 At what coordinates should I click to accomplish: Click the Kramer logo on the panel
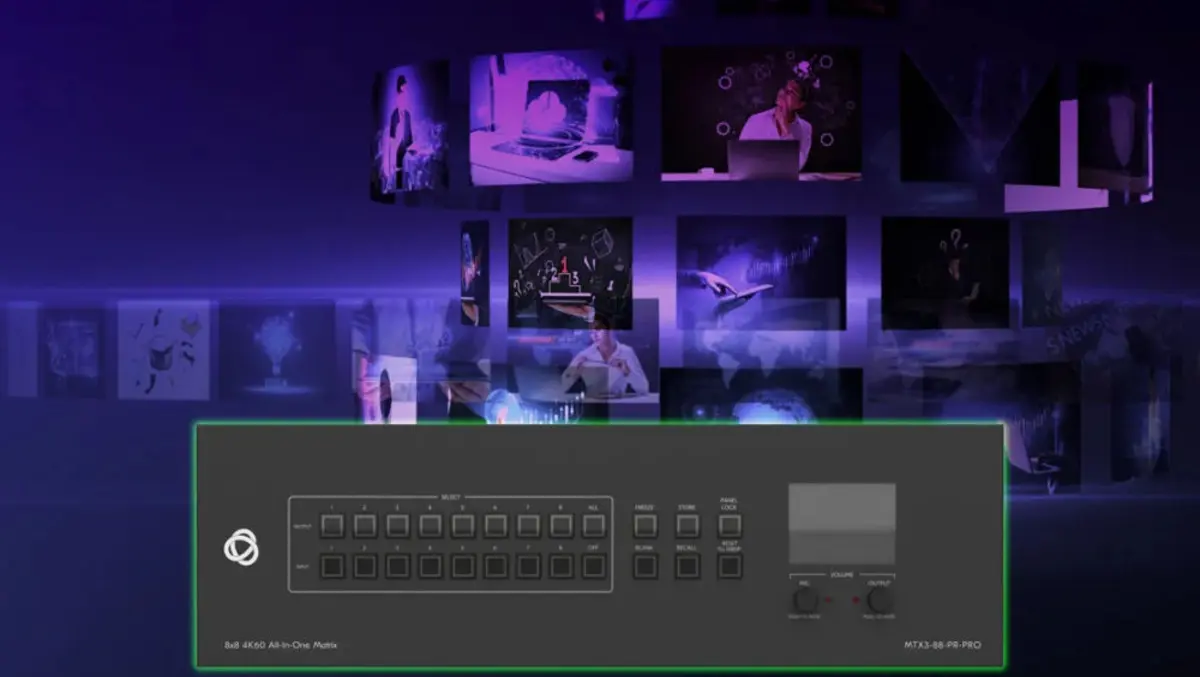point(241,547)
